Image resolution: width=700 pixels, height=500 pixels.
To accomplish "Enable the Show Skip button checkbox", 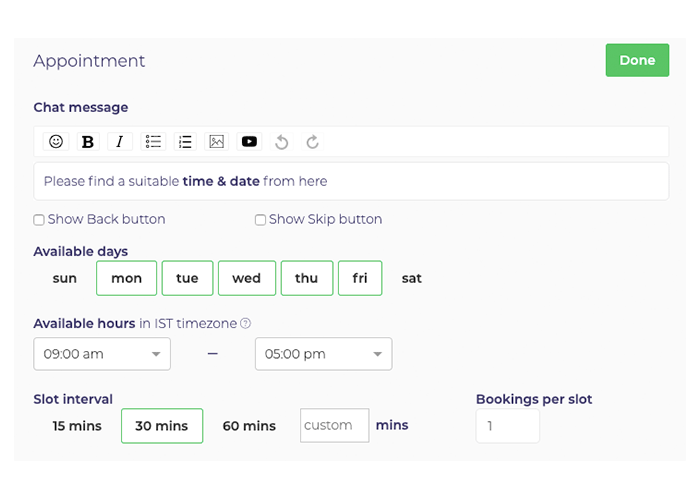I will [x=260, y=220].
